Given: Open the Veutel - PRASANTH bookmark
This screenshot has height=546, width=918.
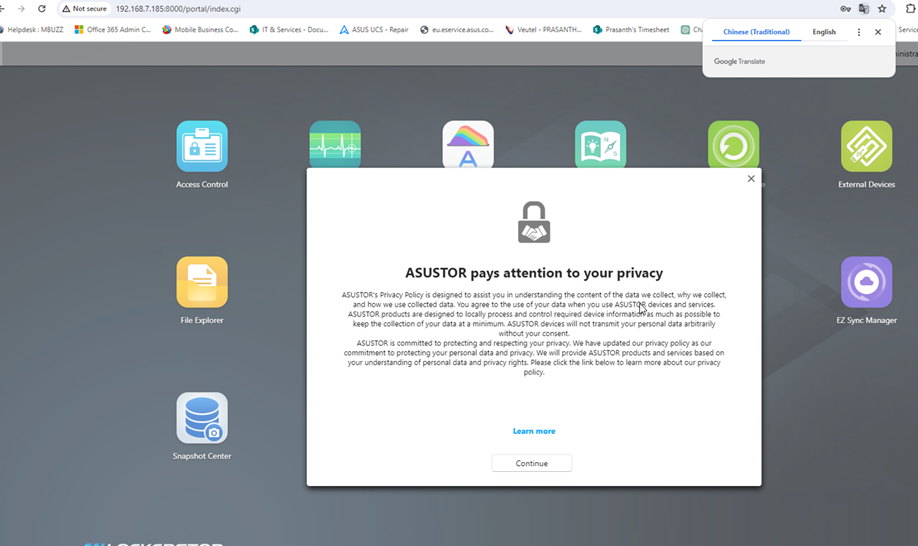Looking at the screenshot, I should pyautogui.click(x=544, y=29).
